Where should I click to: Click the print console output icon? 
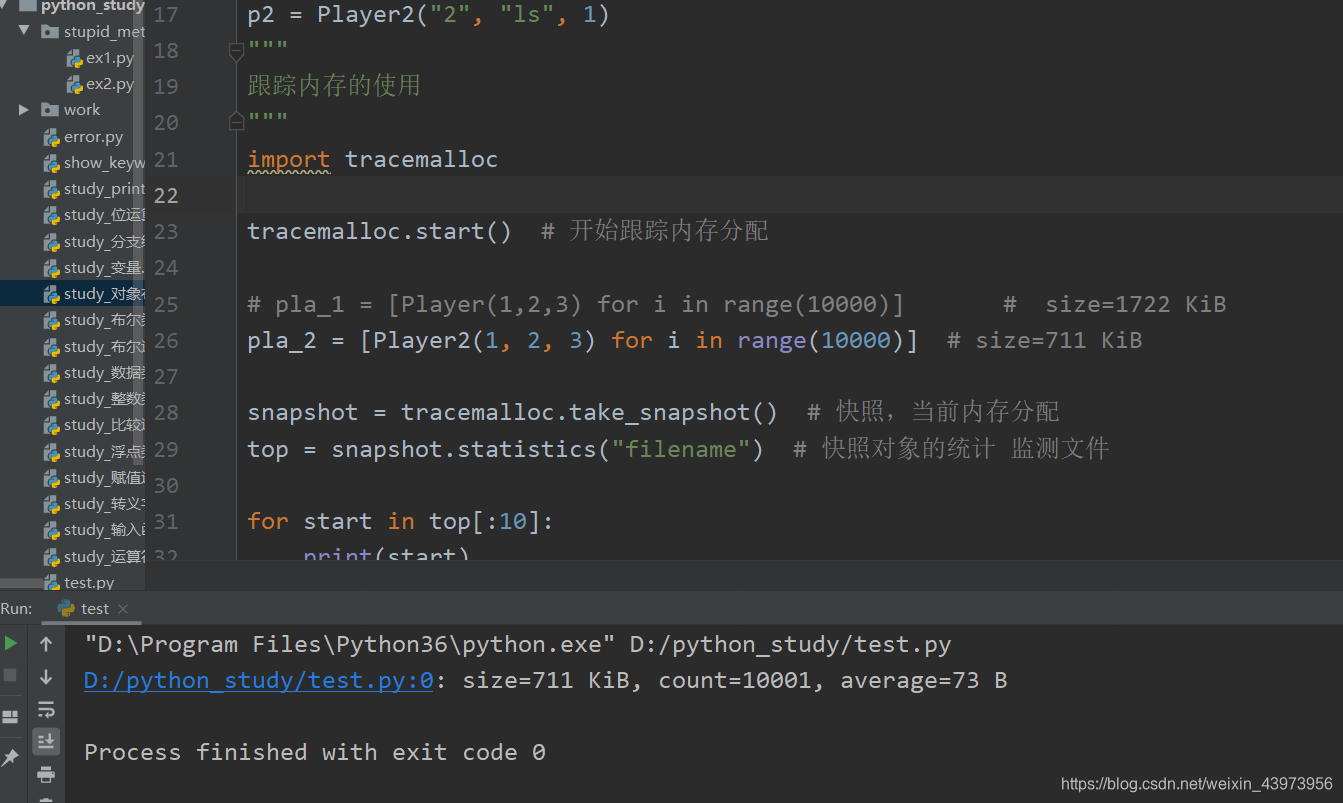[46, 774]
